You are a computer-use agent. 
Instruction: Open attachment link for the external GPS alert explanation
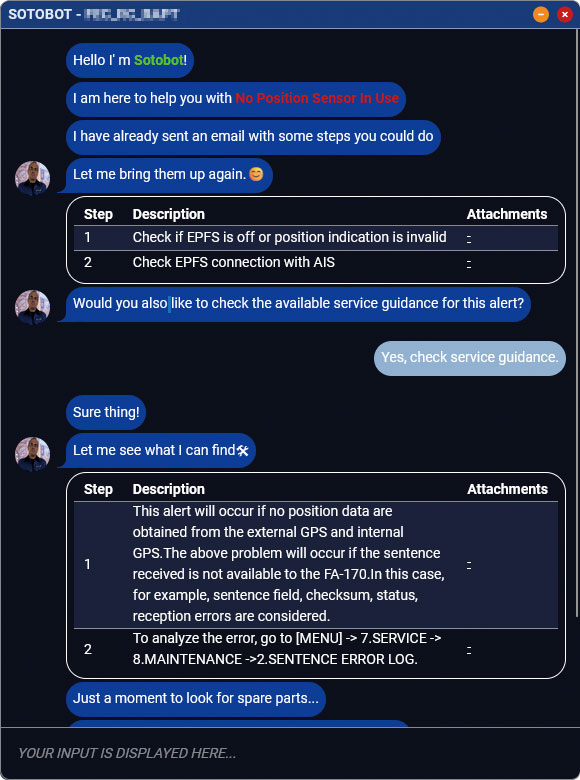(469, 565)
